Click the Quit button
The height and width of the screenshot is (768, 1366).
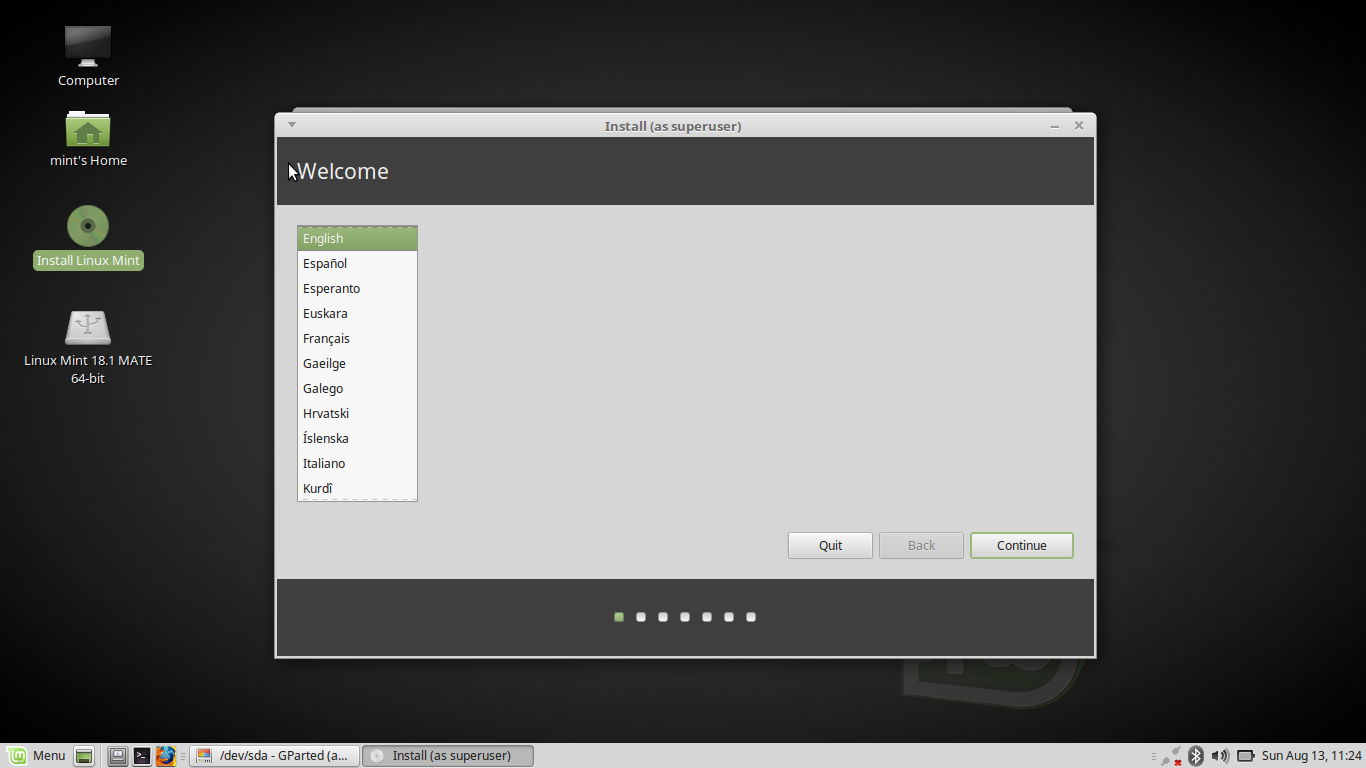[x=830, y=545]
